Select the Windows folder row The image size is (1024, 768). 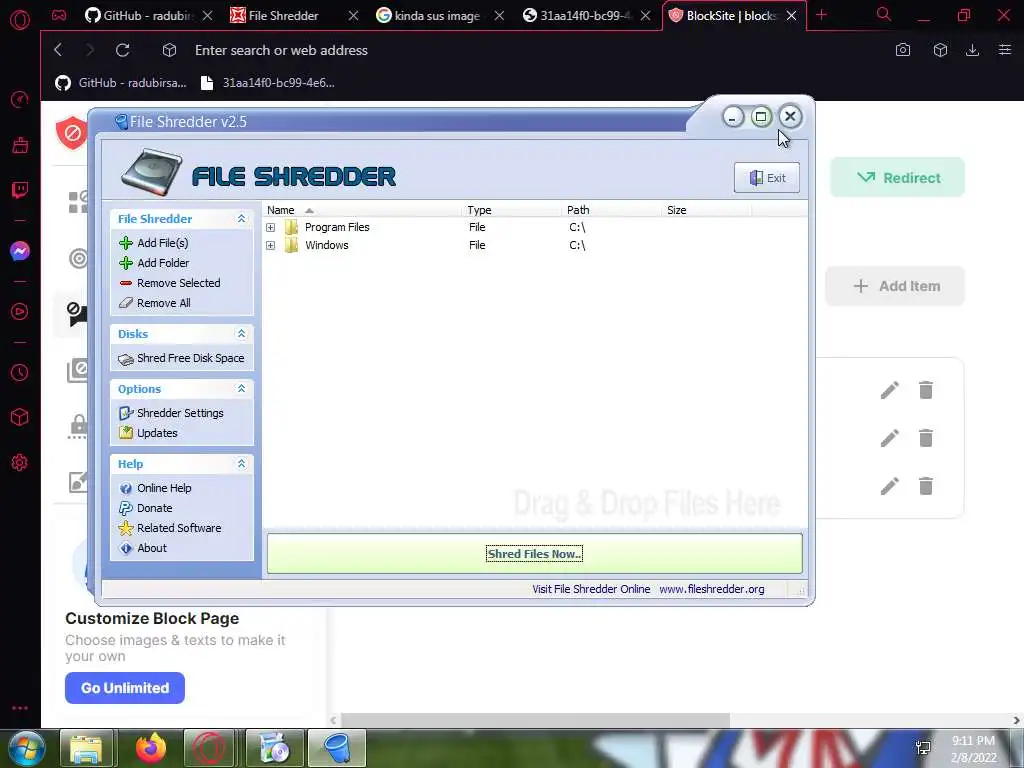pos(534,246)
